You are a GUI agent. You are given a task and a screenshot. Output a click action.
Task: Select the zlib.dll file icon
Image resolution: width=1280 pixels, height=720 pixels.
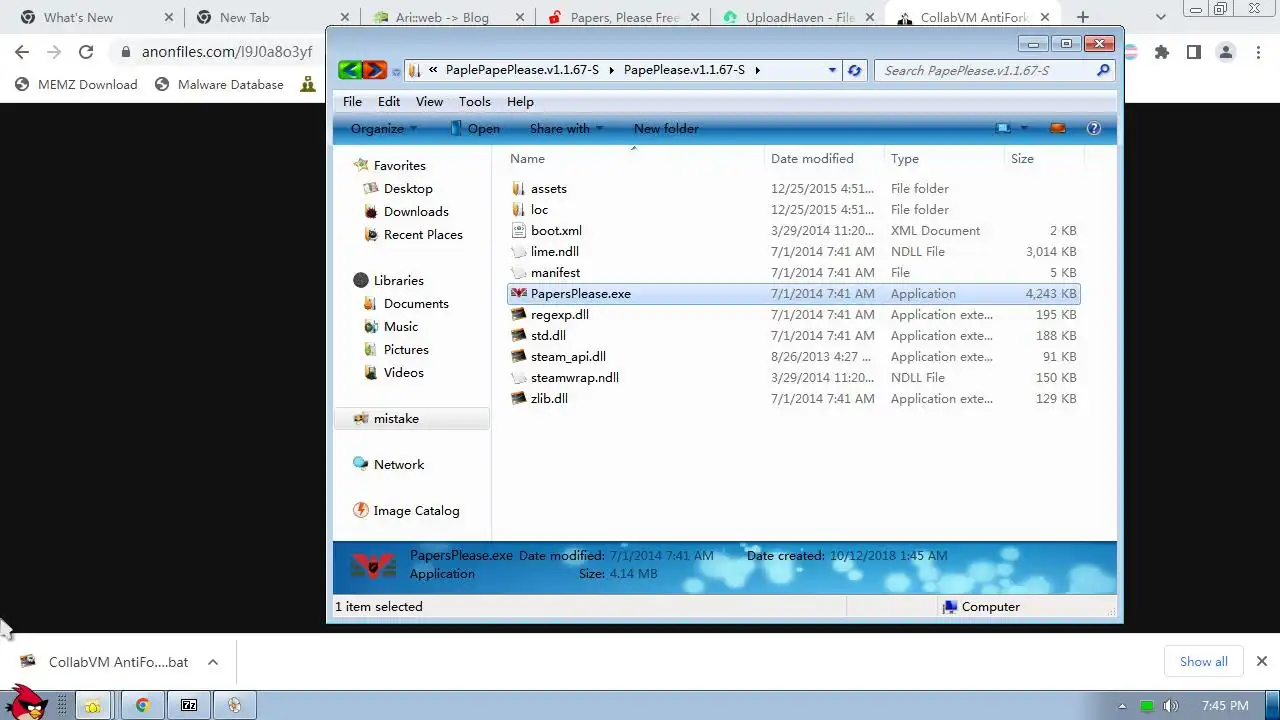coord(518,398)
